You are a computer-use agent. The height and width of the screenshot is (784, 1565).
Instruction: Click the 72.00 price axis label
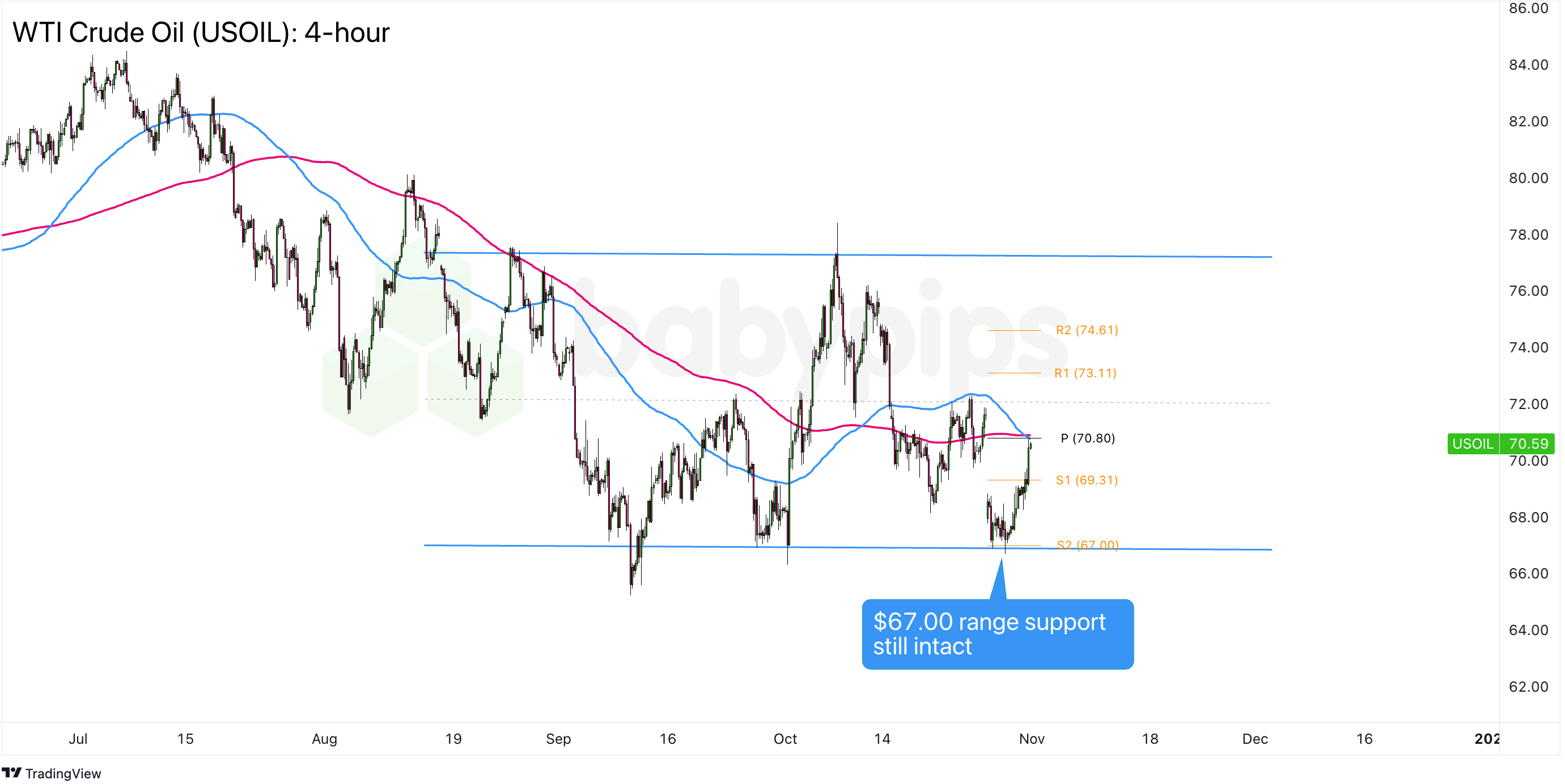pyautogui.click(x=1529, y=404)
